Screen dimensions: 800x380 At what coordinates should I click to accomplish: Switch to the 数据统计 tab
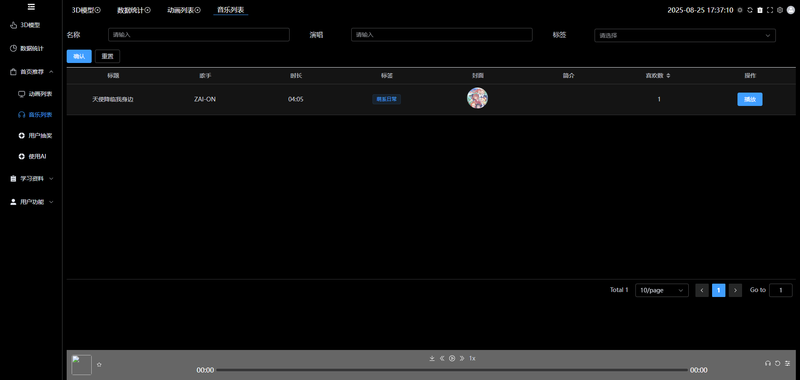point(134,10)
